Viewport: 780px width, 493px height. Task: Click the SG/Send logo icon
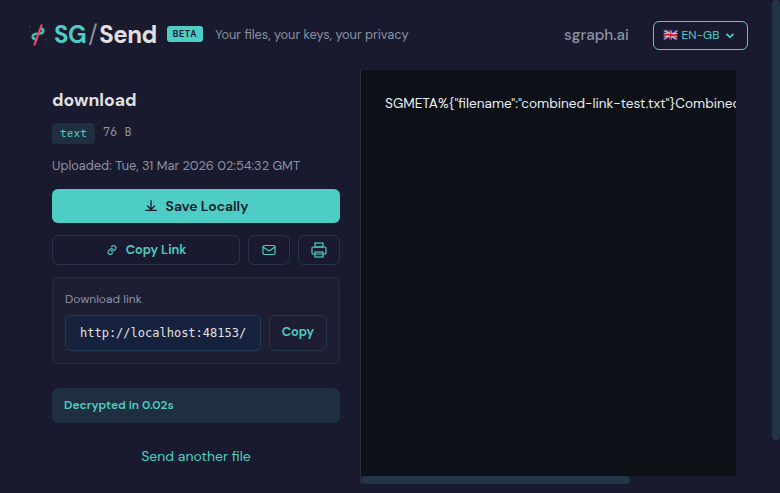pos(37,35)
